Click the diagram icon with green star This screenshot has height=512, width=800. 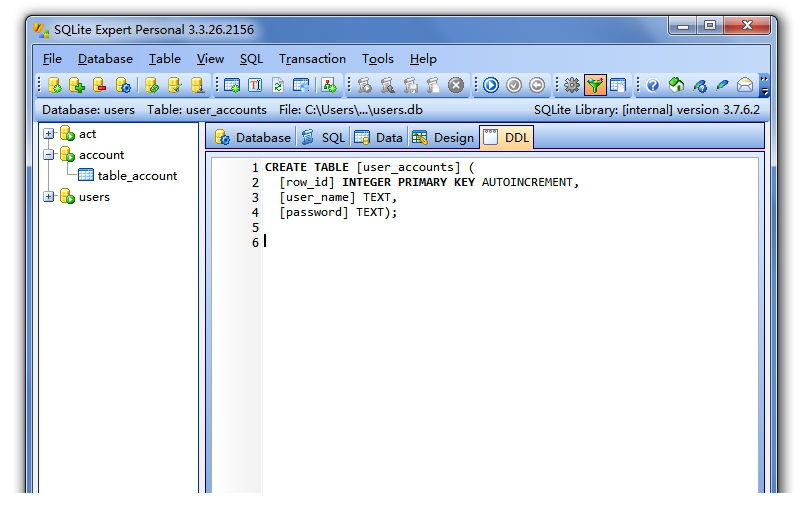click(329, 85)
